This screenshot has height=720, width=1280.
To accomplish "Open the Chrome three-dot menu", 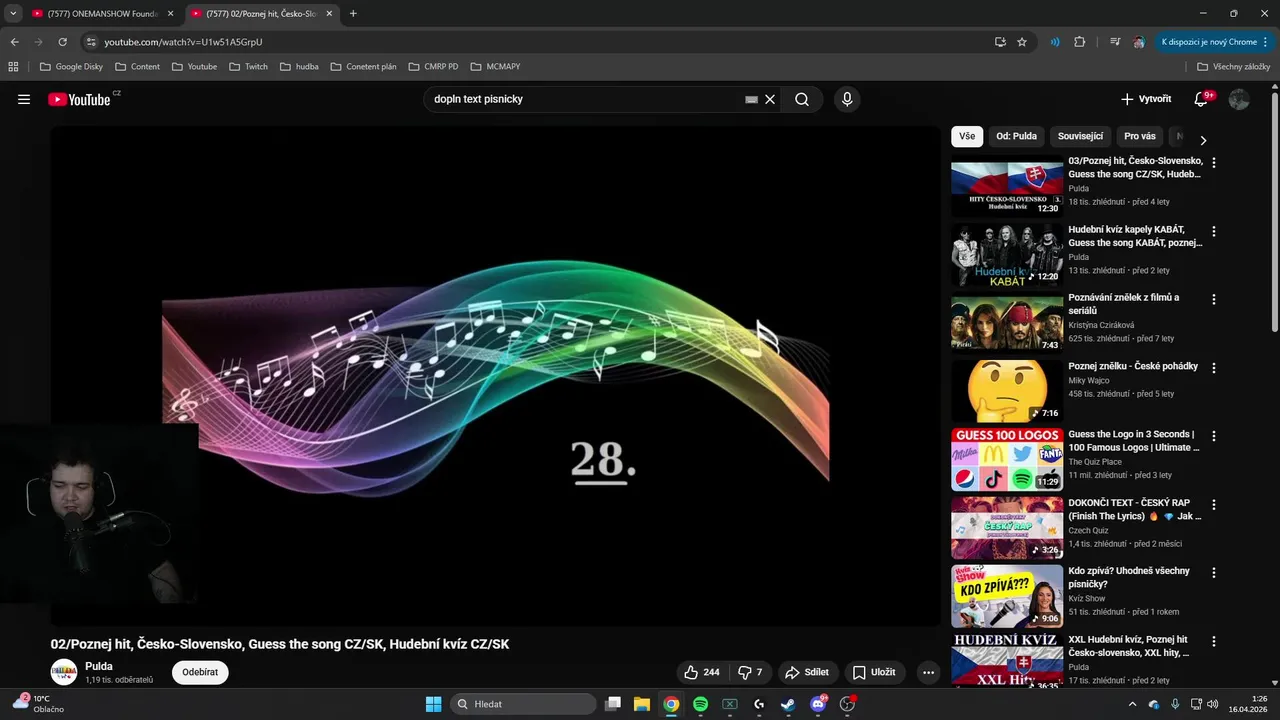I will (1266, 42).
